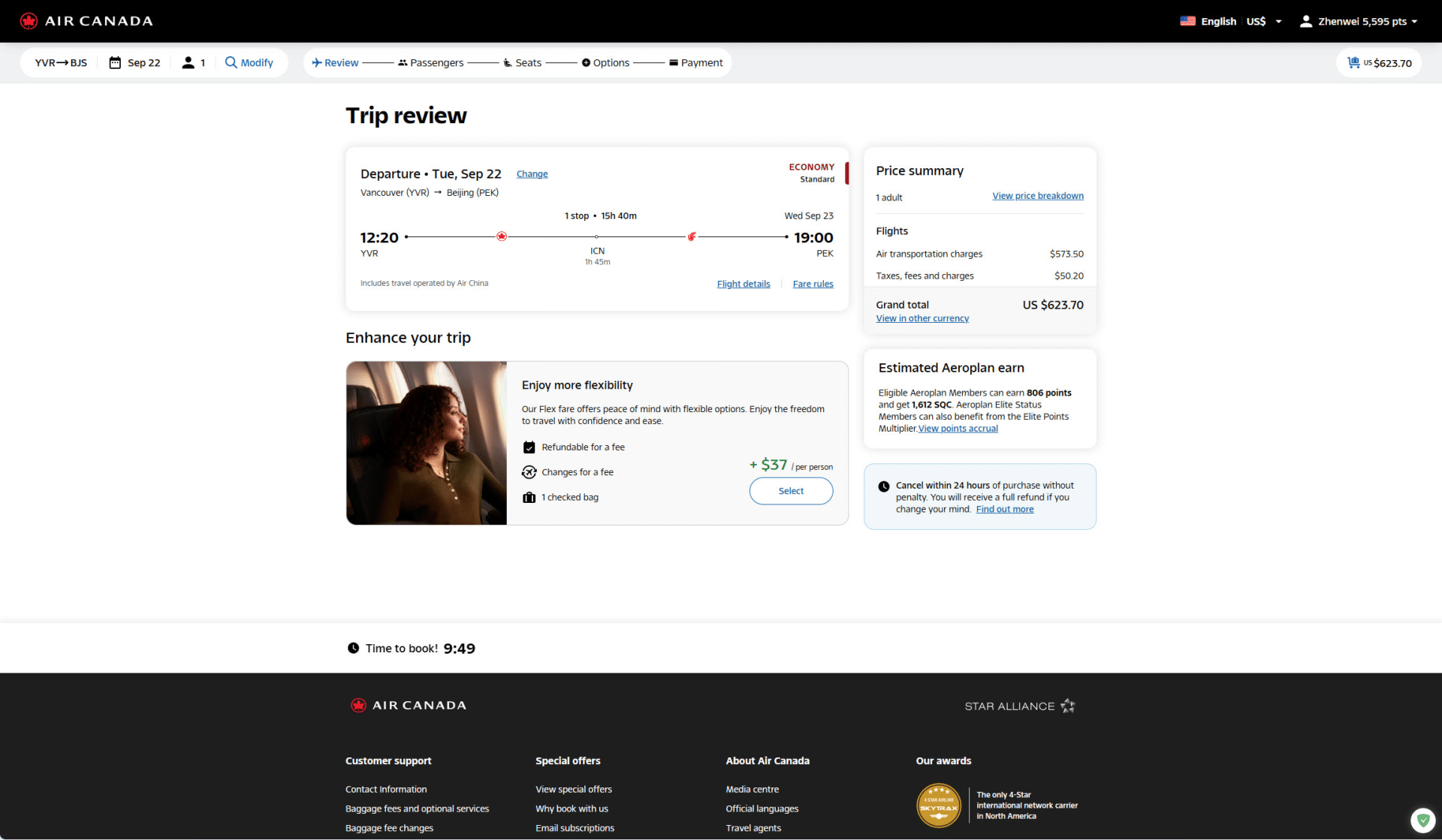1442x840 pixels.
Task: Click the changes-for-a-fee plane icon
Action: (x=529, y=472)
